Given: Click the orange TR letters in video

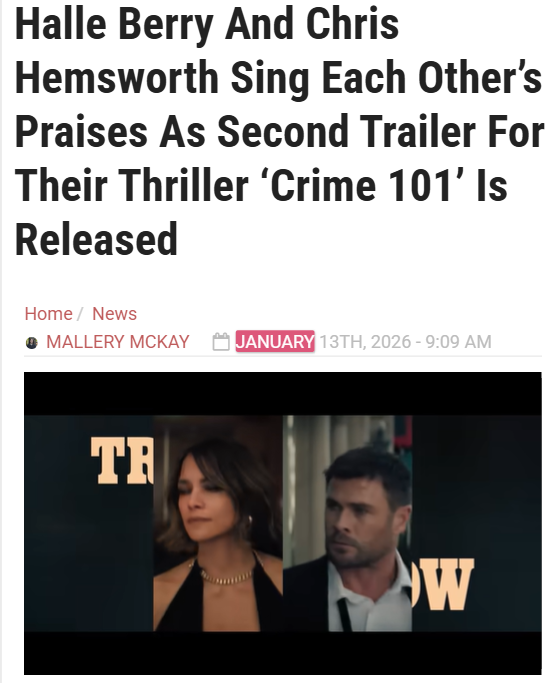Looking at the screenshot, I should 122,461.
